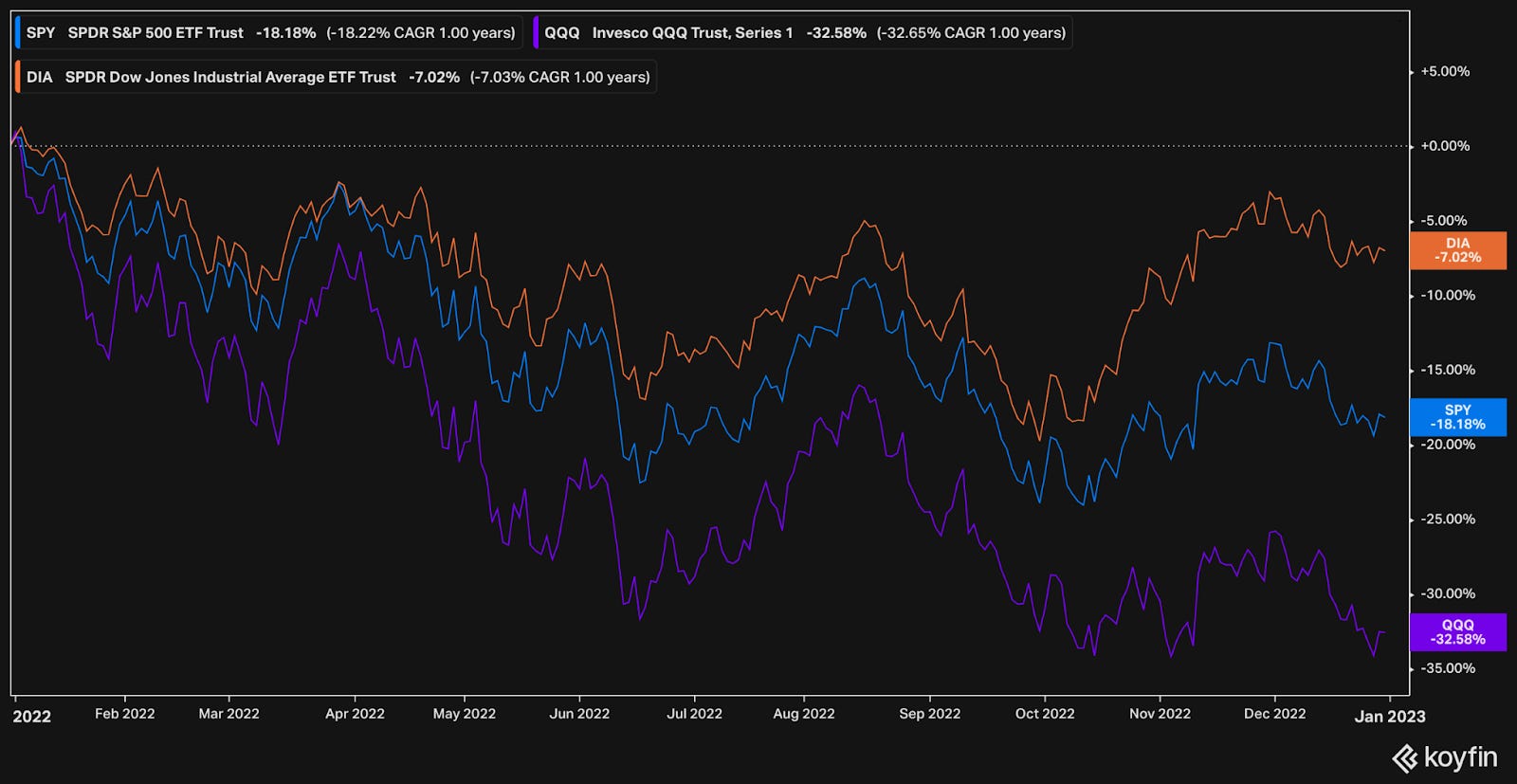Click the -15.00% y-axis label
The image size is (1517, 784).
(1448, 370)
